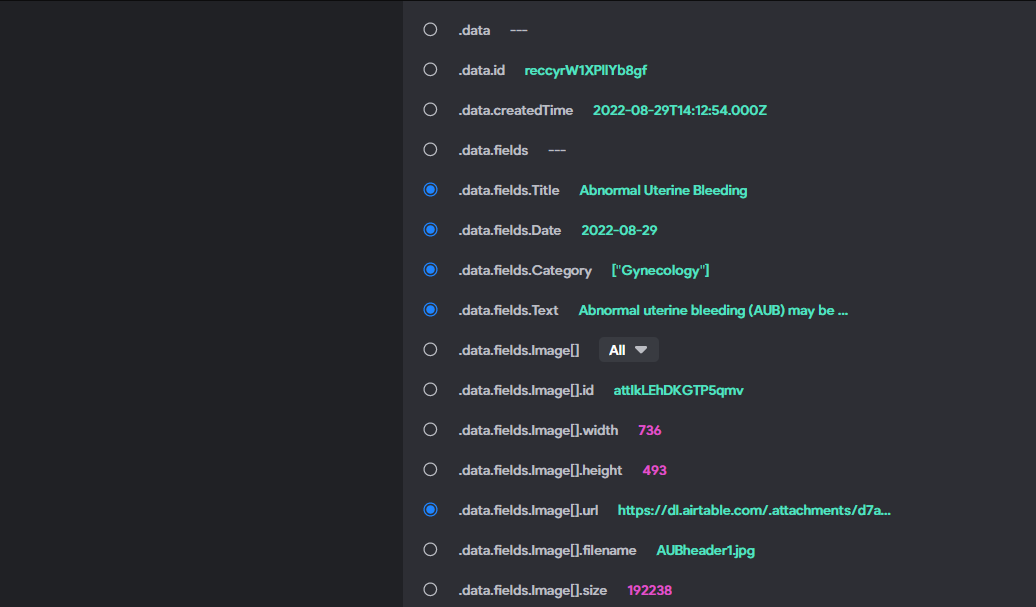The image size is (1036, 607).
Task: Deselect the .data.fields.Date radio button
Action: pyautogui.click(x=430, y=230)
